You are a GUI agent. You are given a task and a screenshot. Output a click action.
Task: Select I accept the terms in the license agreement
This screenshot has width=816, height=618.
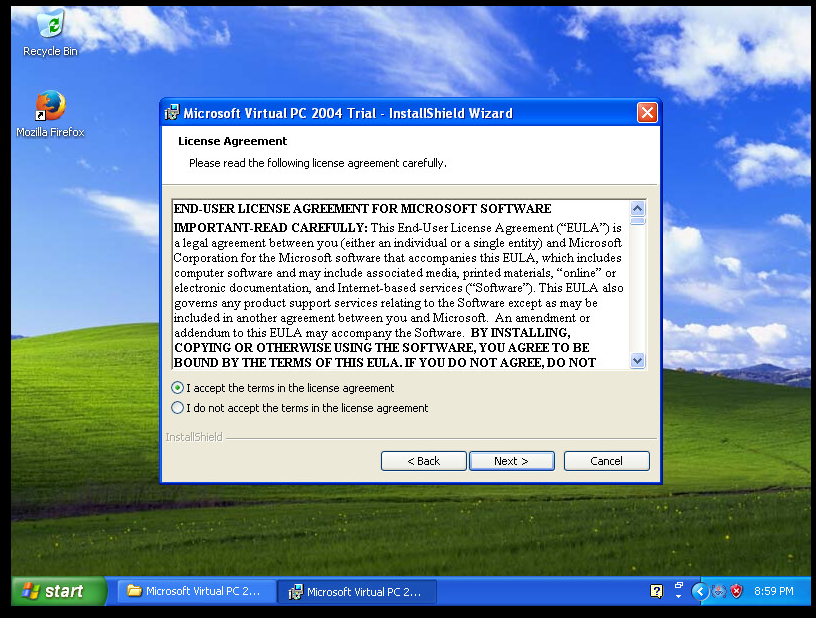[x=283, y=388]
